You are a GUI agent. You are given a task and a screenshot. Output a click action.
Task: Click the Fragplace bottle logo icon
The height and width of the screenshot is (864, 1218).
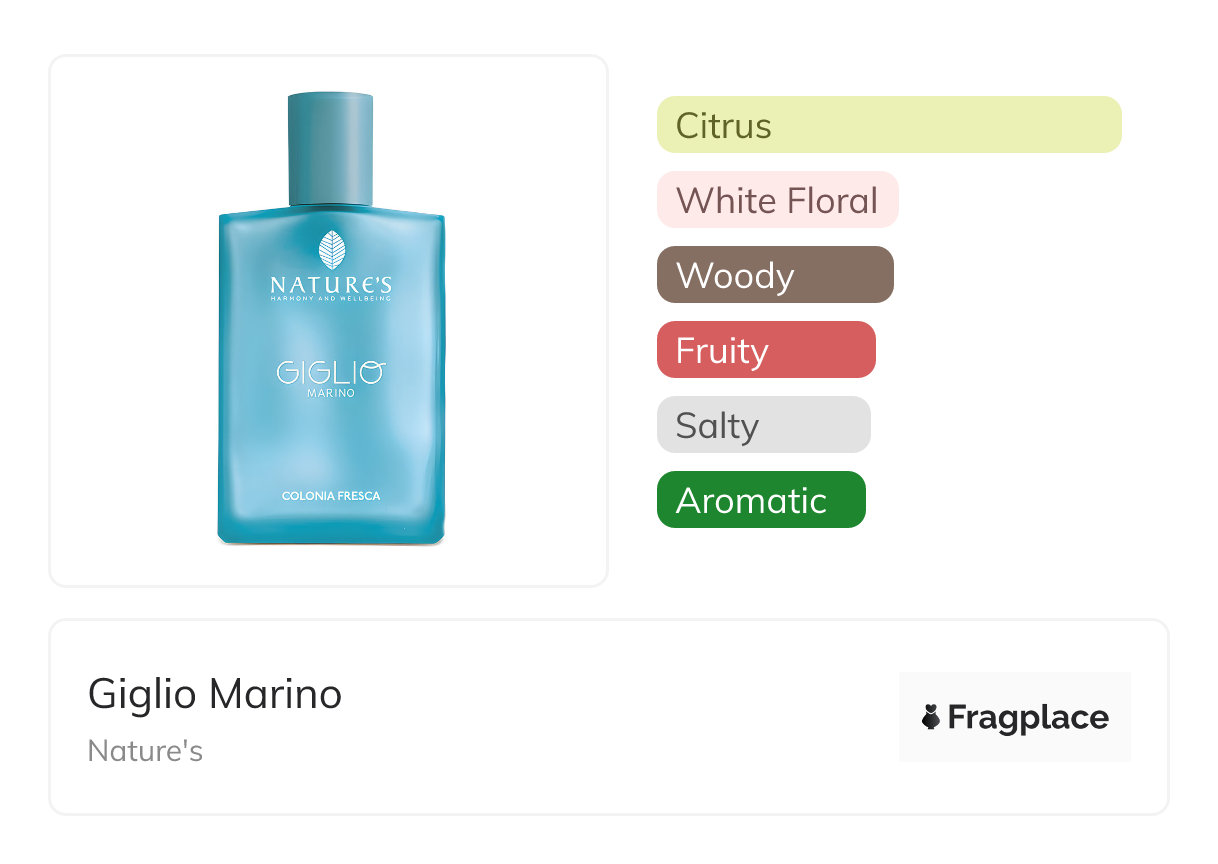931,717
